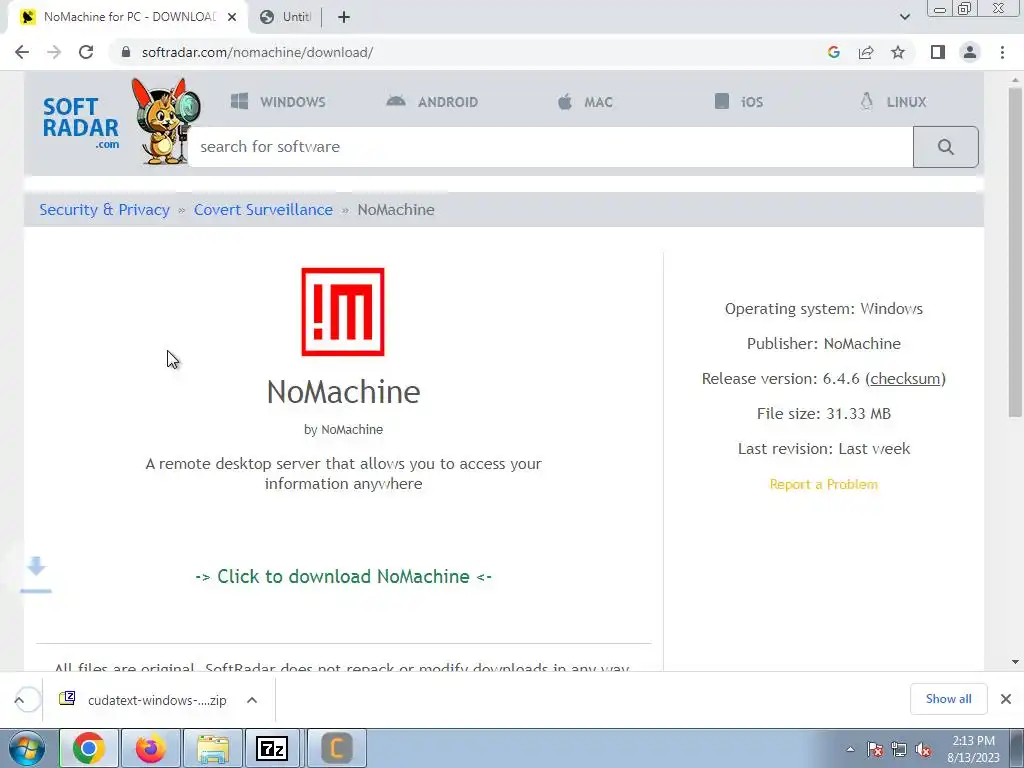This screenshot has height=768, width=1024.
Task: Click the NoMachine heading text
Action: pyautogui.click(x=344, y=392)
